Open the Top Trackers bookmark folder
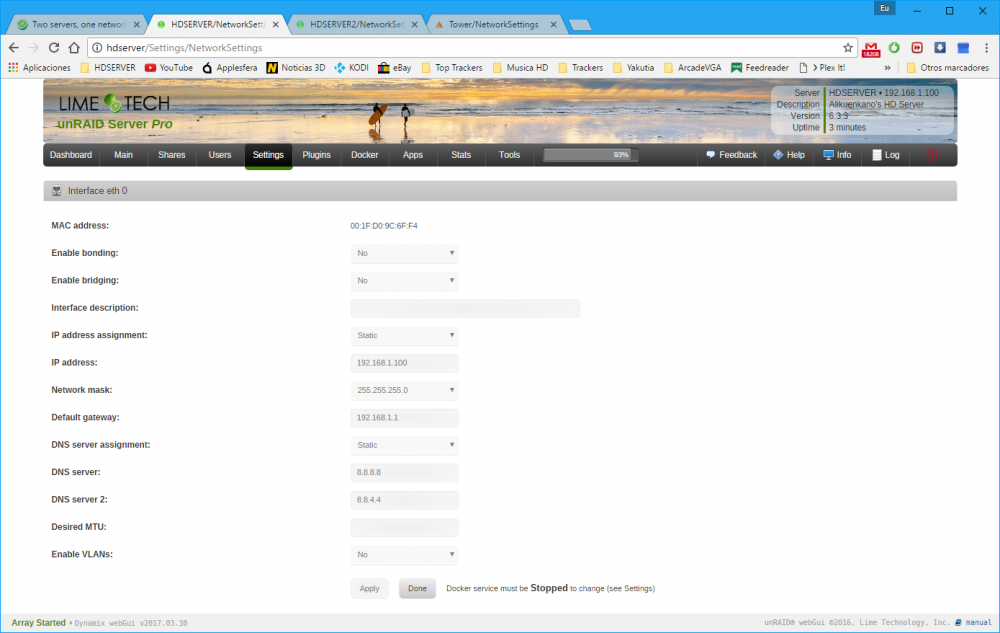 click(452, 68)
